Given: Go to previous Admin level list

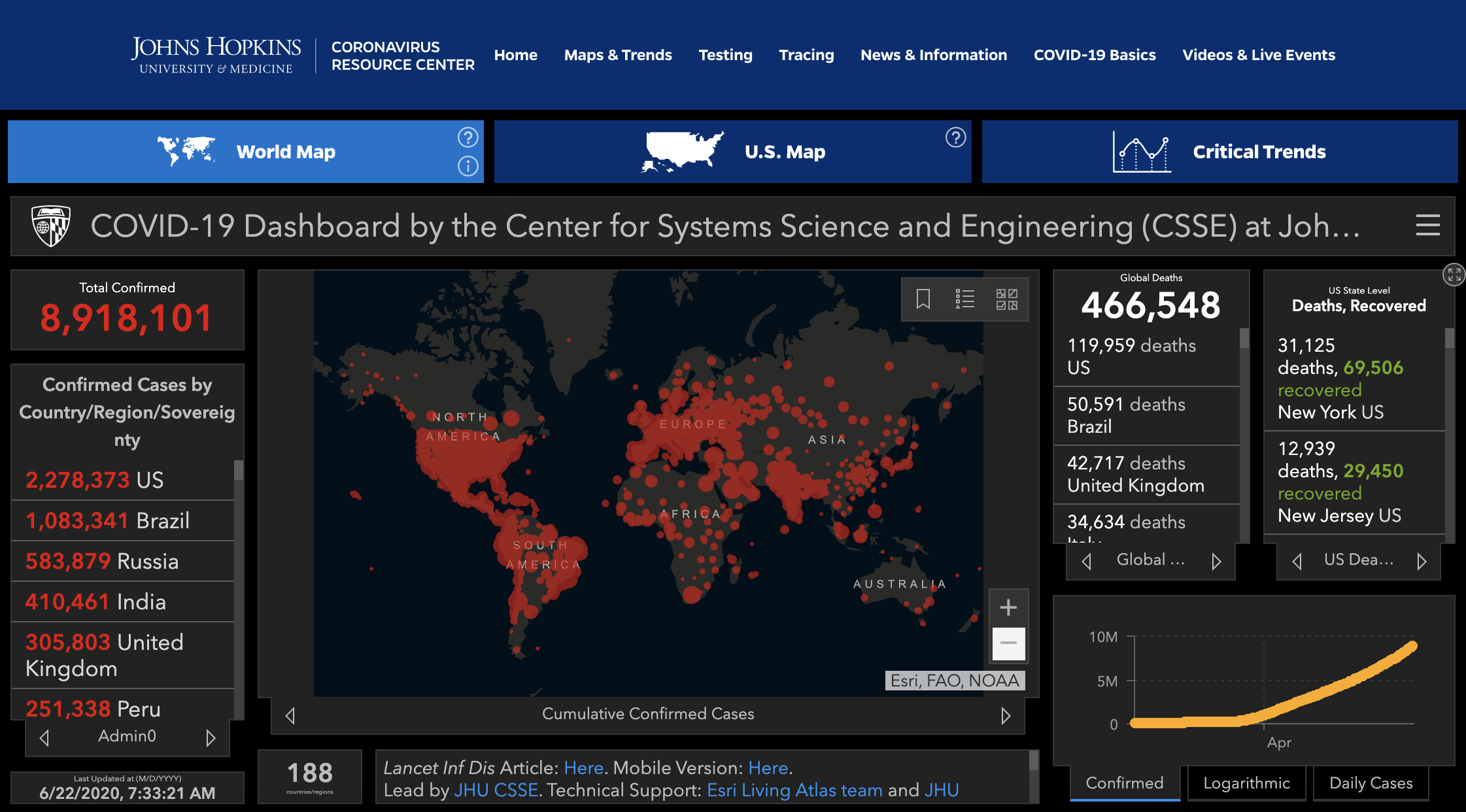Looking at the screenshot, I should 44,737.
